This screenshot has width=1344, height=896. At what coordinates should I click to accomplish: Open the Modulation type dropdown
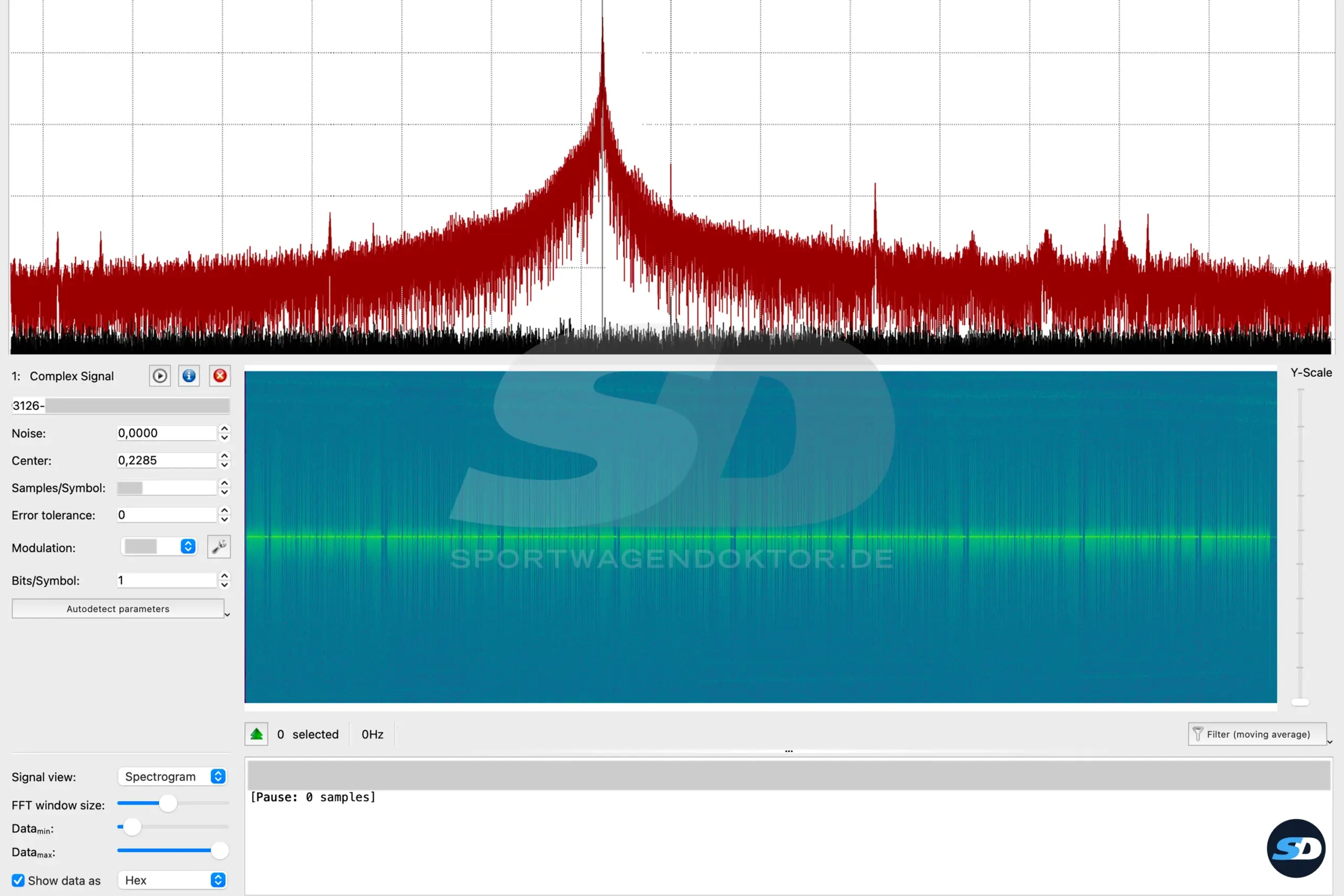click(x=159, y=547)
